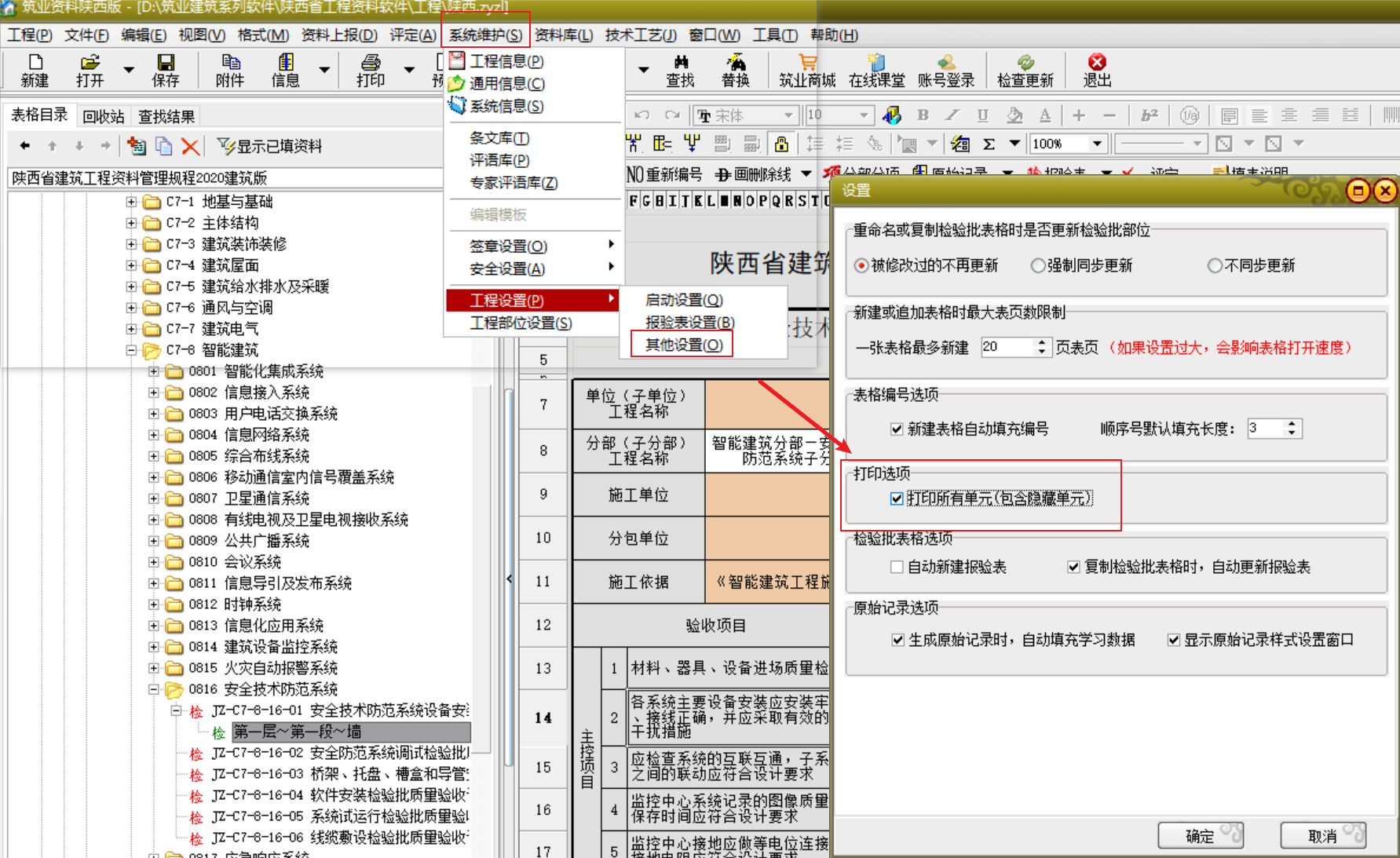
Task: Open the font size 10 dropdown
Action: click(x=864, y=115)
